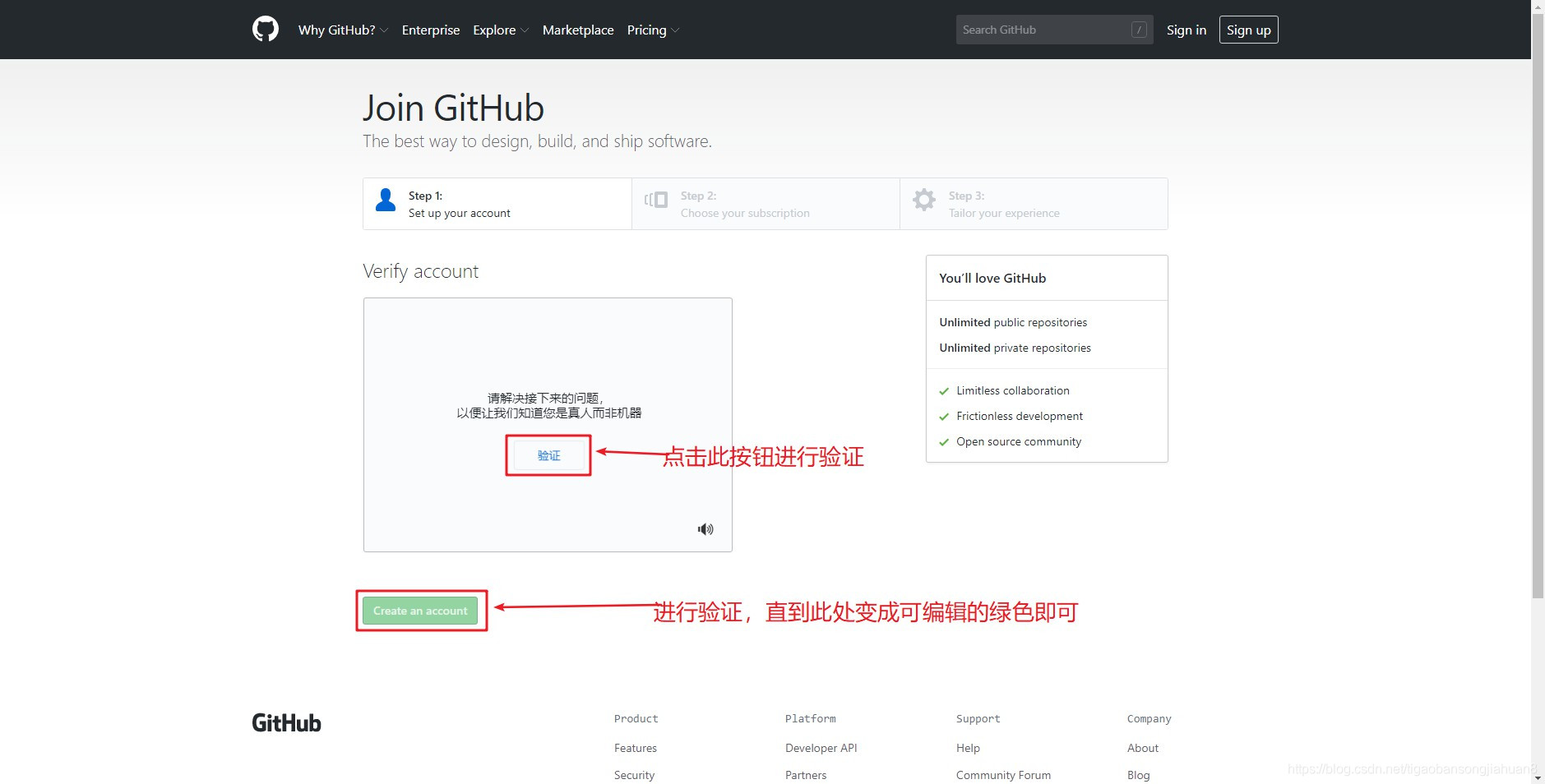The image size is (1545, 784).
Task: Click the 'Unlimited public repositories' text
Action: (1013, 322)
